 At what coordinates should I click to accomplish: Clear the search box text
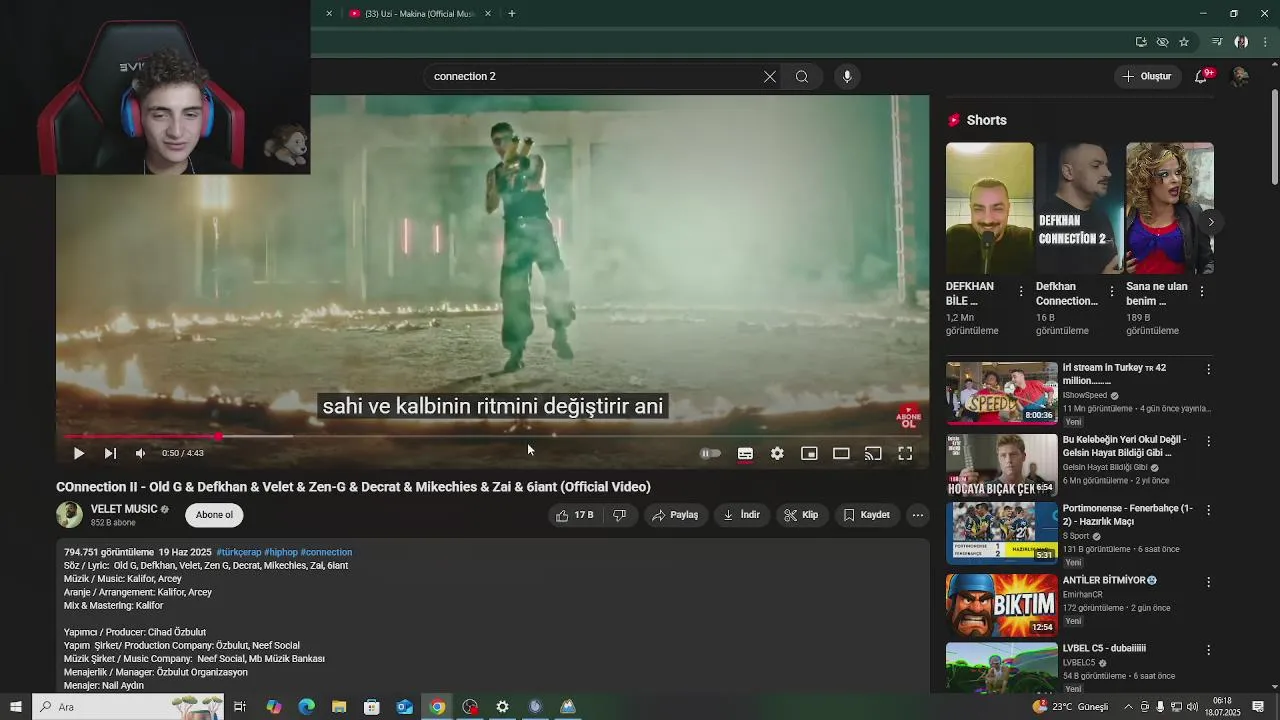point(770,76)
